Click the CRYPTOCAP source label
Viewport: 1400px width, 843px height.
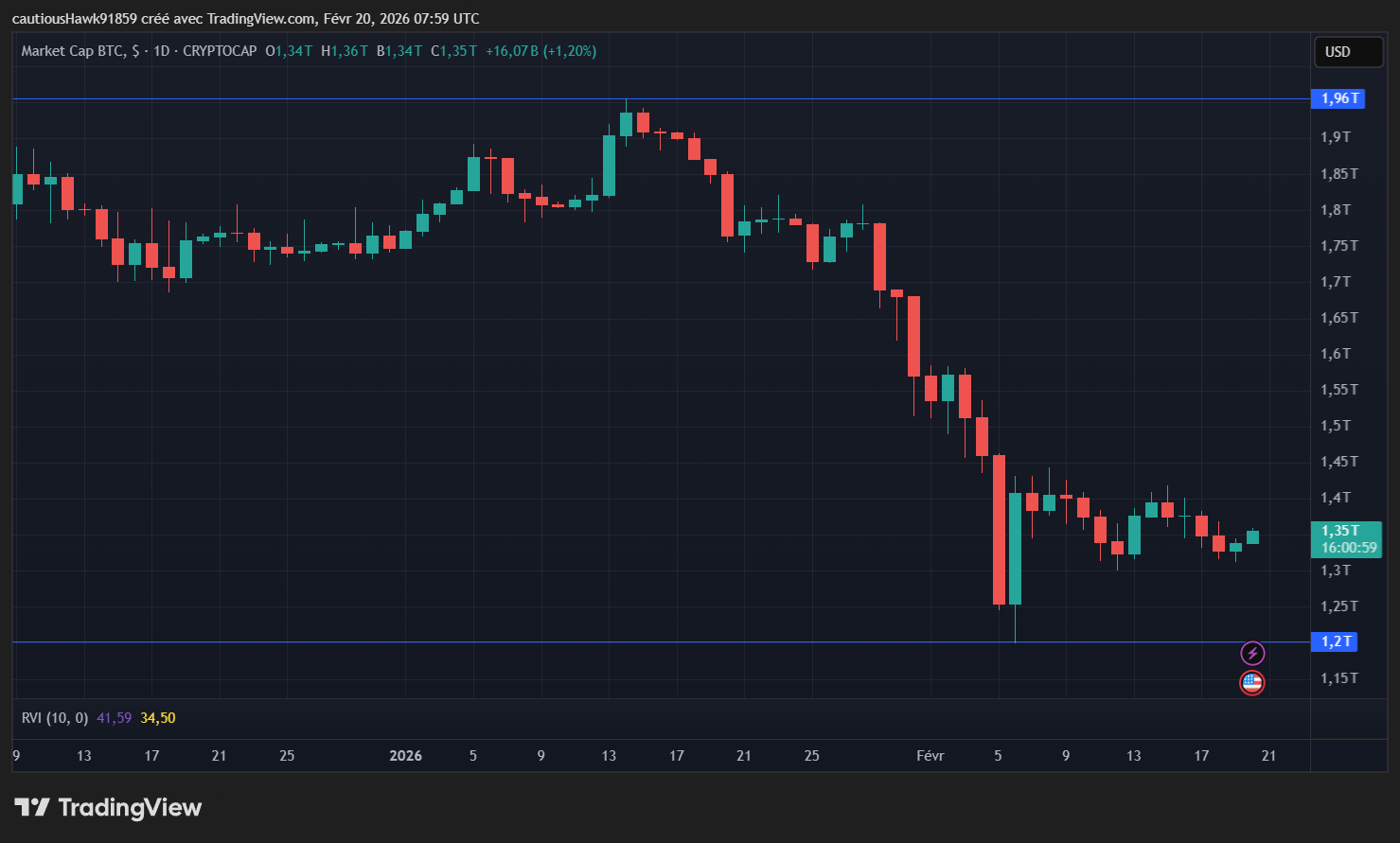pos(219,51)
